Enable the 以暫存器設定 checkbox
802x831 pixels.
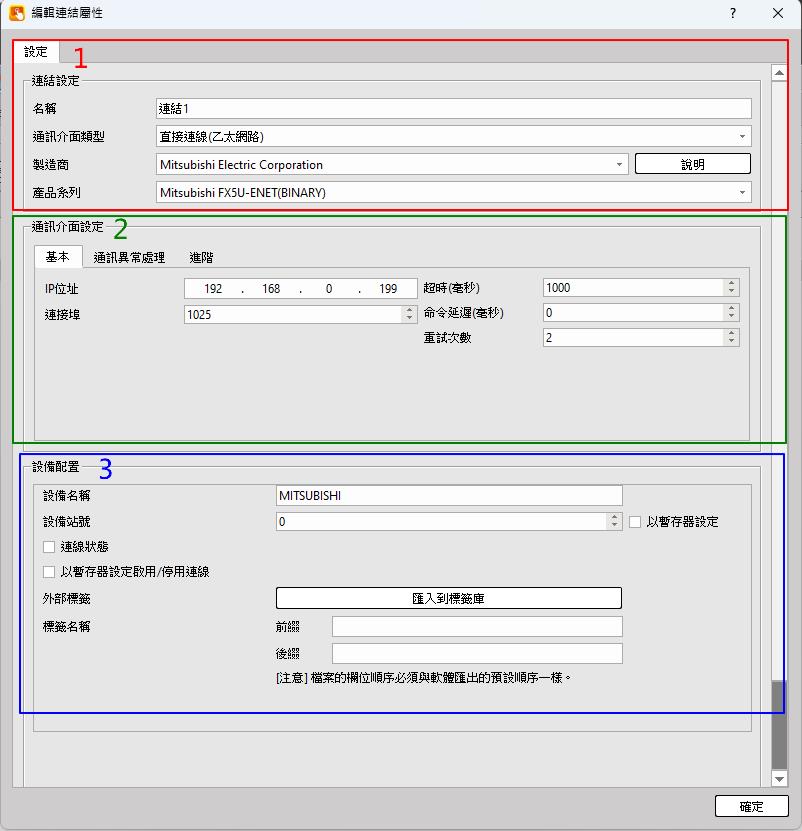pos(635,522)
